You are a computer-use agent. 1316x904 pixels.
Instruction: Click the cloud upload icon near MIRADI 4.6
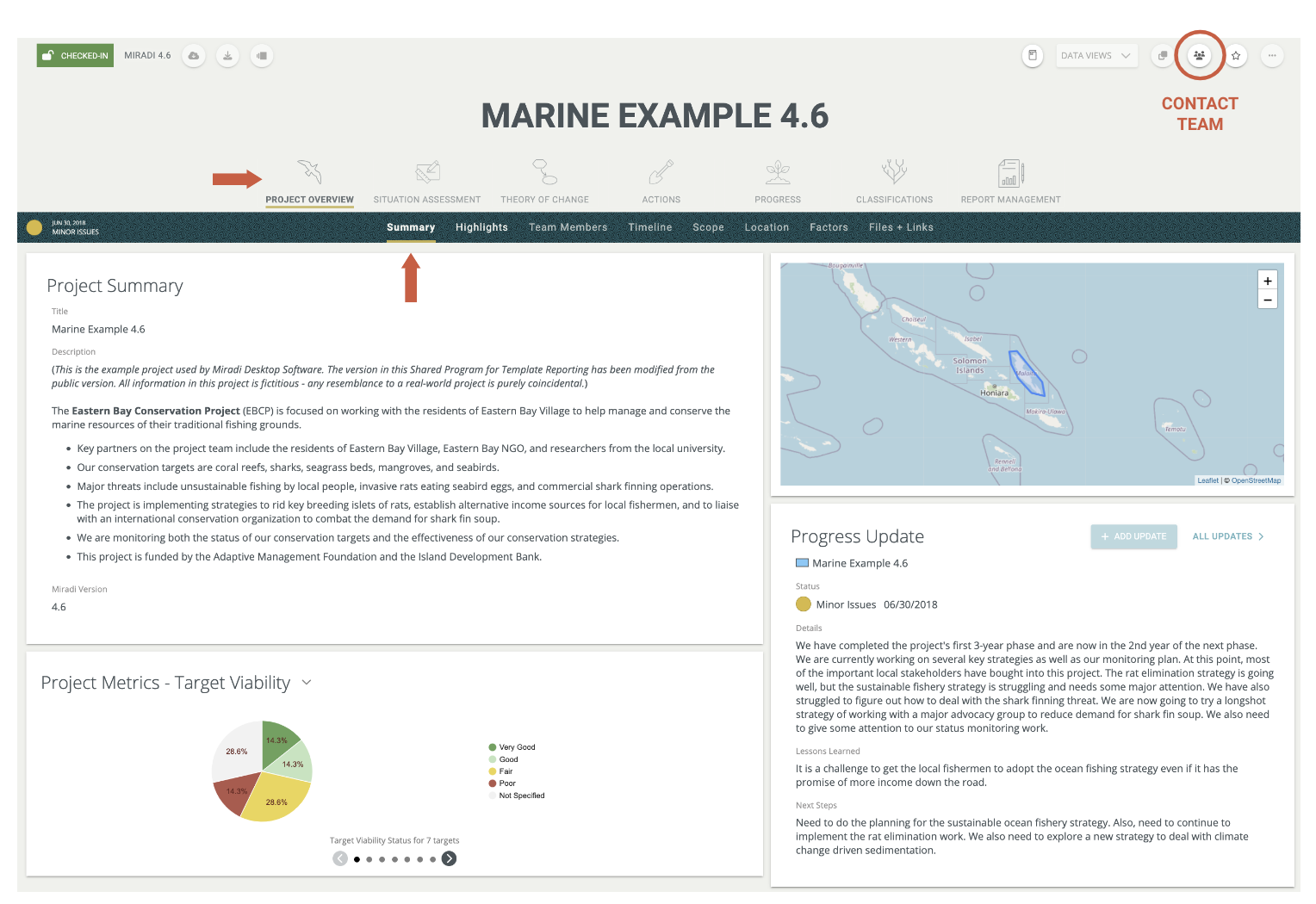193,55
